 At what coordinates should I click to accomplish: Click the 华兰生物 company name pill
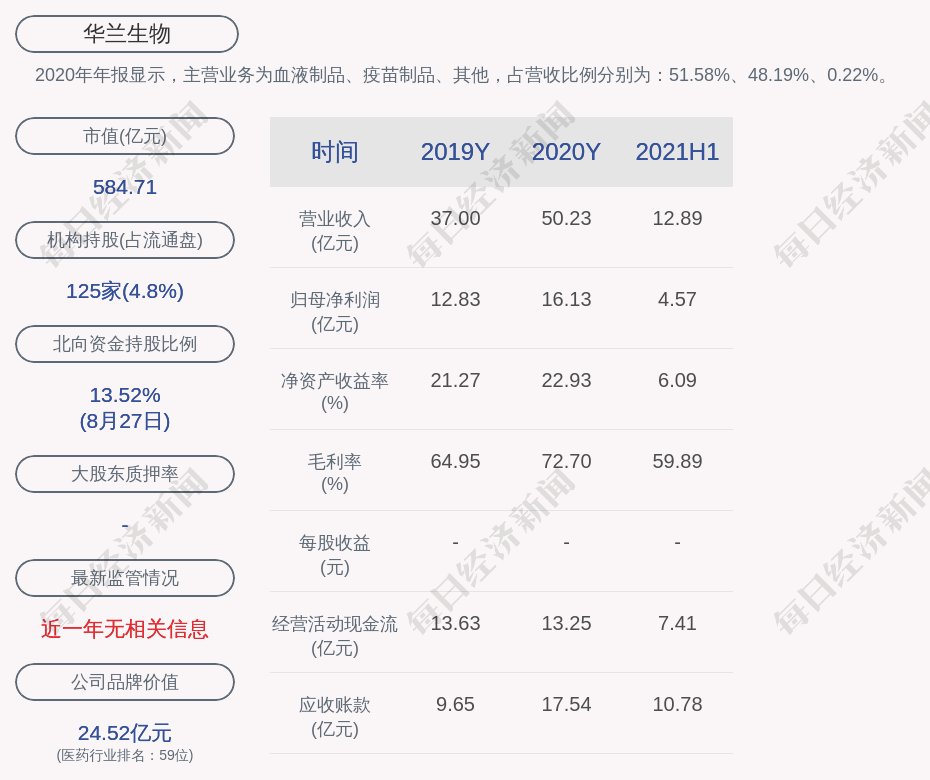[x=126, y=34]
